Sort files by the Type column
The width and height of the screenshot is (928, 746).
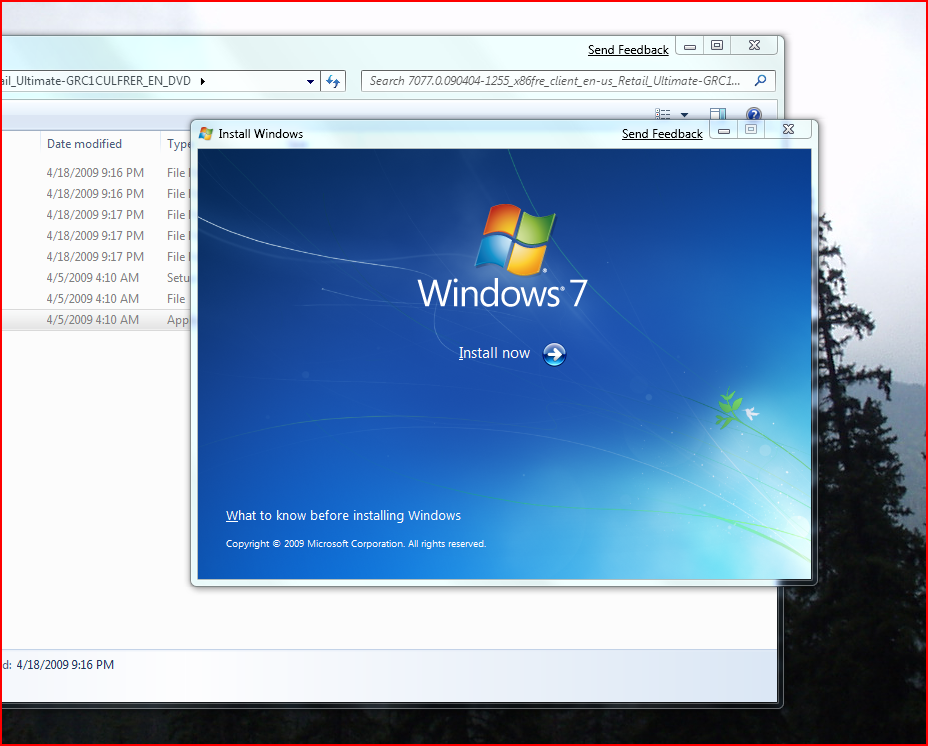[x=178, y=143]
